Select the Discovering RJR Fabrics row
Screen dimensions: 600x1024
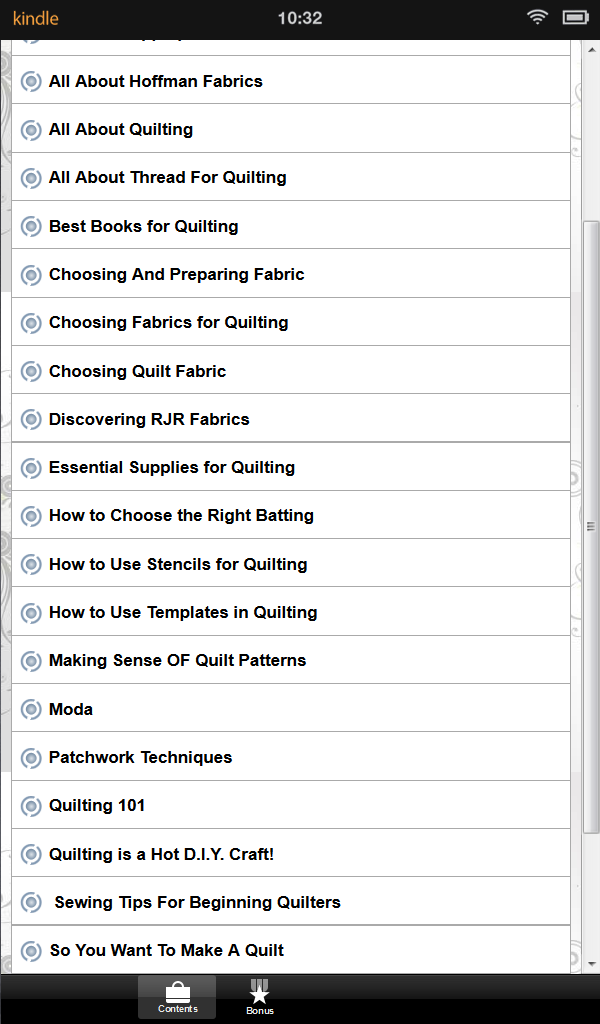[148, 418]
